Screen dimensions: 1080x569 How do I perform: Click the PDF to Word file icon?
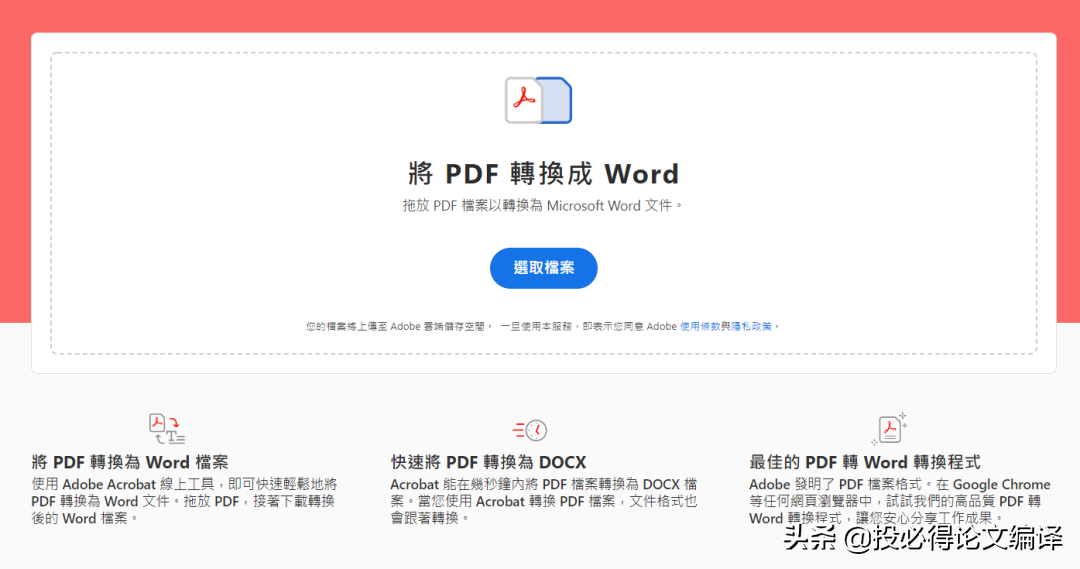coord(539,101)
